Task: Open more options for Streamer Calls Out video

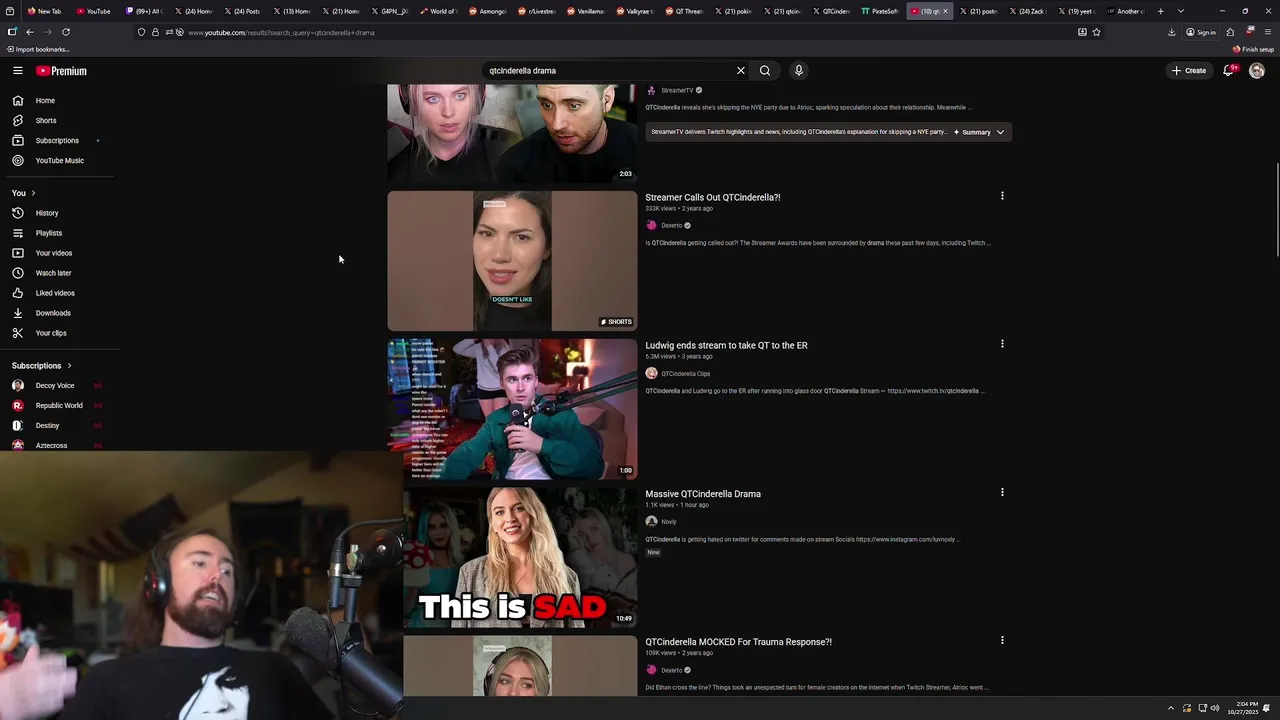Action: (x=1002, y=196)
